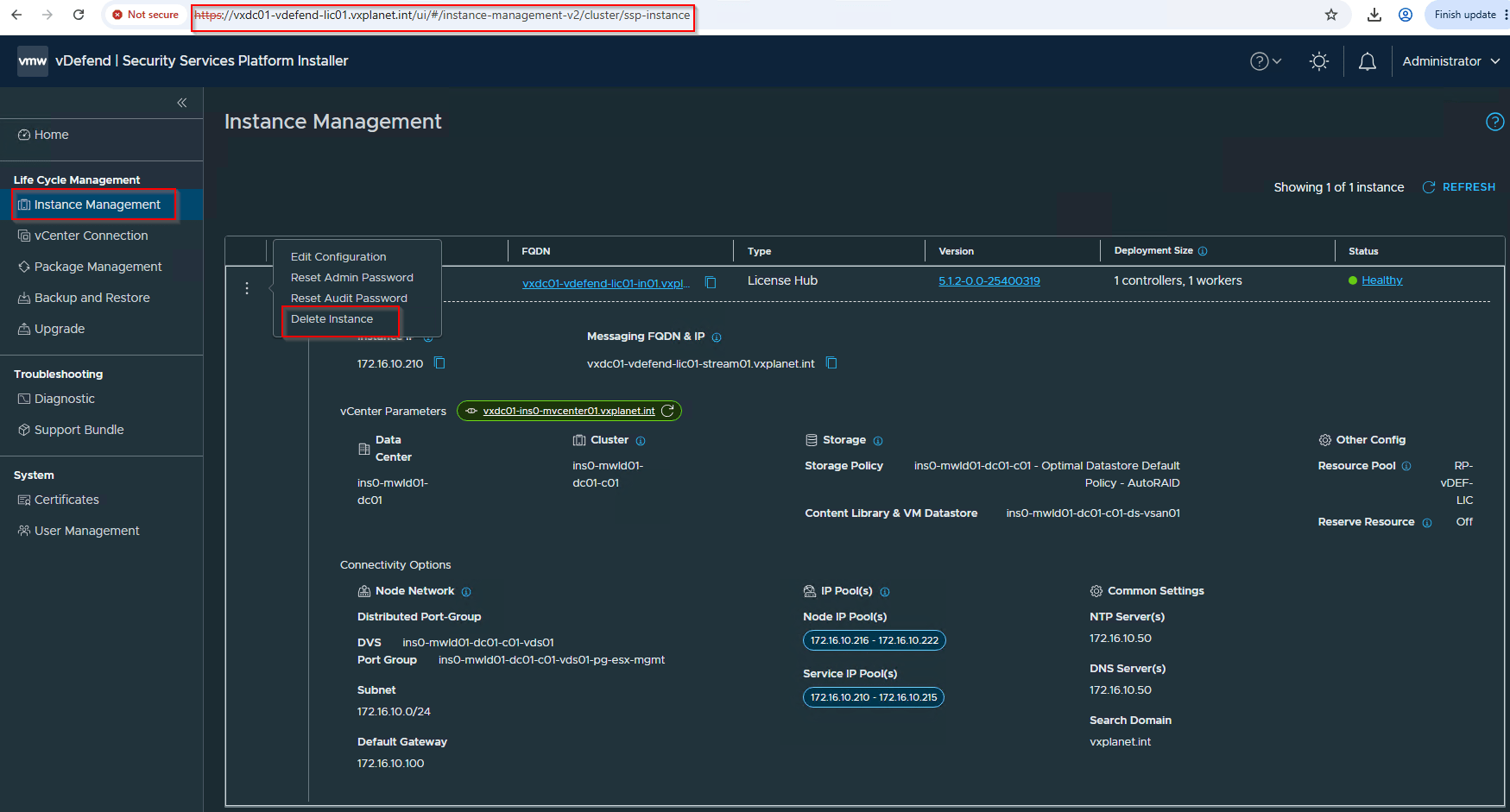This screenshot has width=1510, height=812.
Task: Click the Type column header
Action: [760, 251]
